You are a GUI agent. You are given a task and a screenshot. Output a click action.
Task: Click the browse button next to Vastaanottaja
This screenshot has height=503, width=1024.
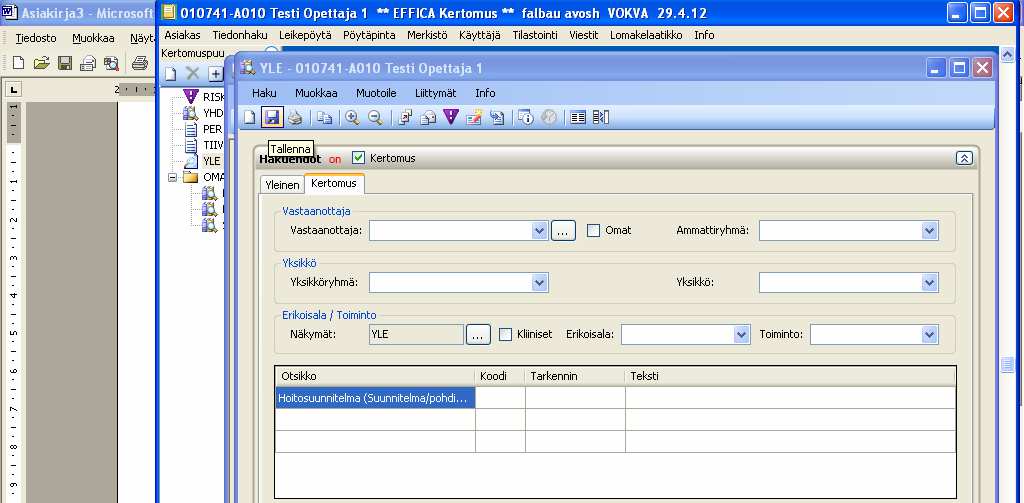pos(563,231)
